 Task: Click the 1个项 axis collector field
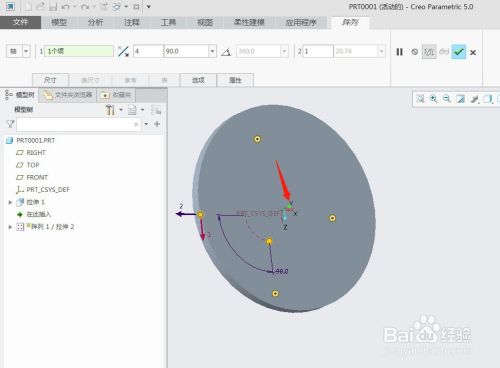[79, 51]
